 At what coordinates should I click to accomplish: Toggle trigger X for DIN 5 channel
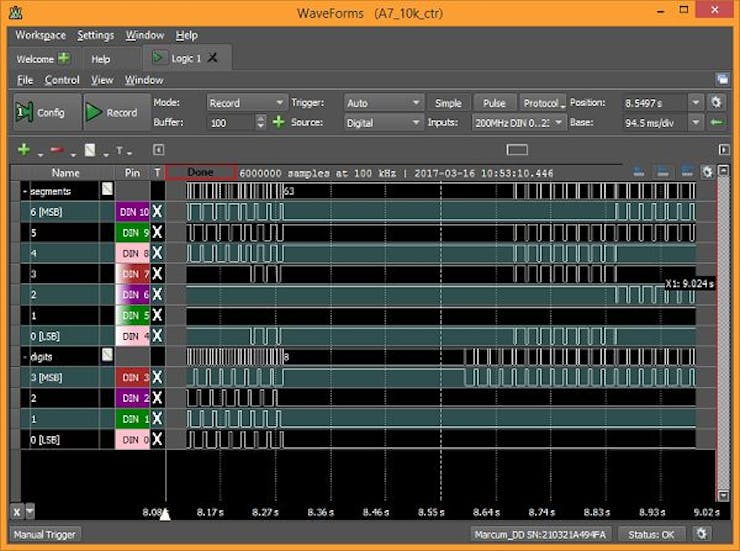pyautogui.click(x=157, y=315)
